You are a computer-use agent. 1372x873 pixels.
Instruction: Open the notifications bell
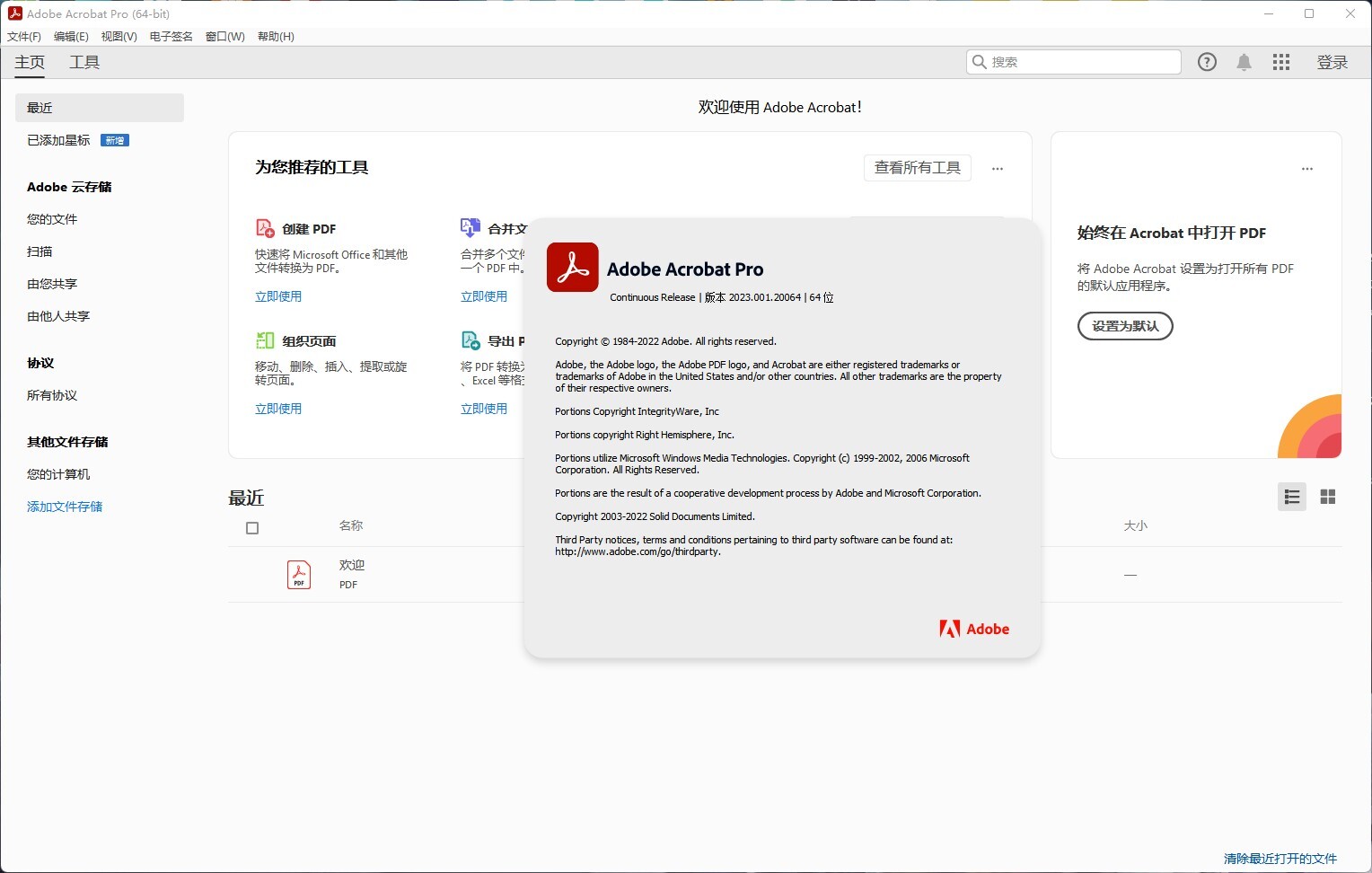1244,62
